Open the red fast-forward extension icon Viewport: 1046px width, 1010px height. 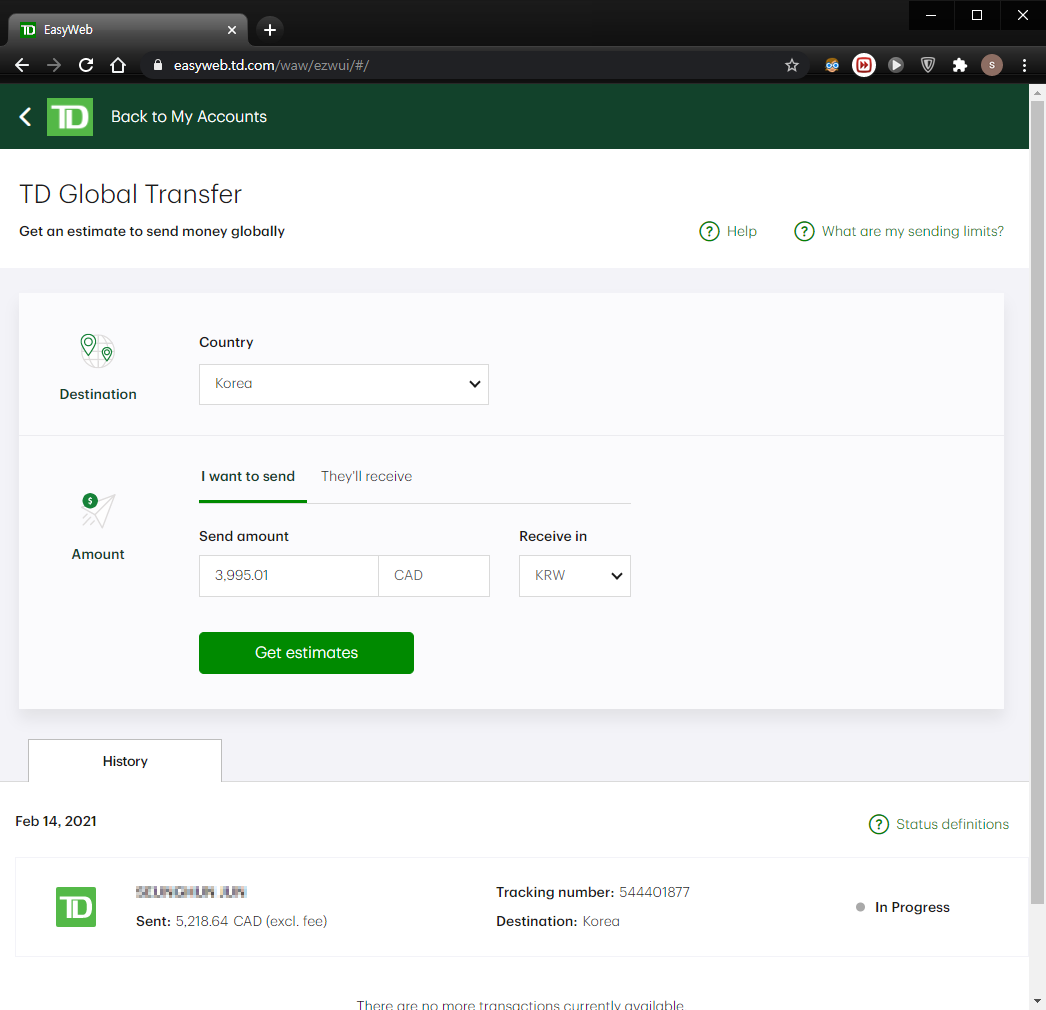pos(864,65)
